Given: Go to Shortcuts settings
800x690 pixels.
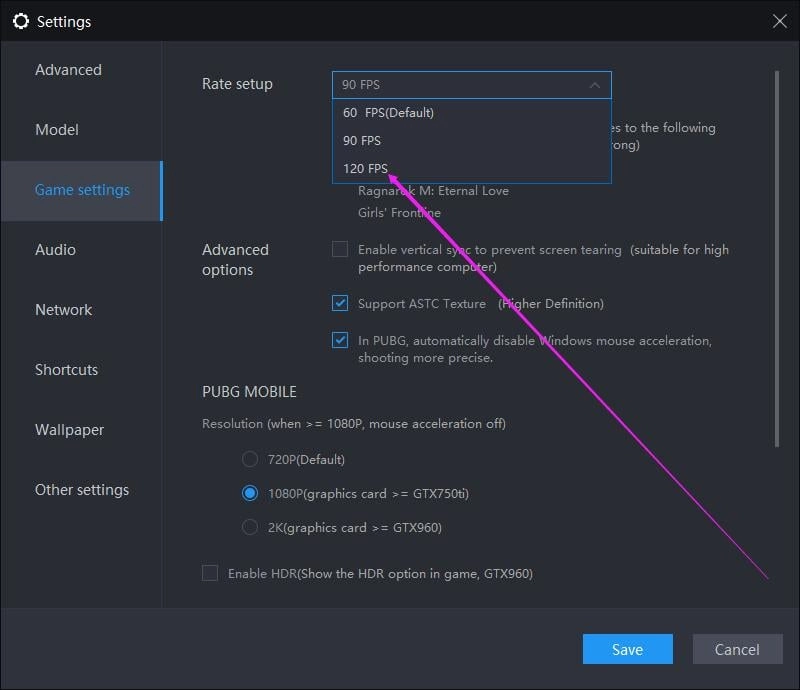Looking at the screenshot, I should pyautogui.click(x=66, y=370).
